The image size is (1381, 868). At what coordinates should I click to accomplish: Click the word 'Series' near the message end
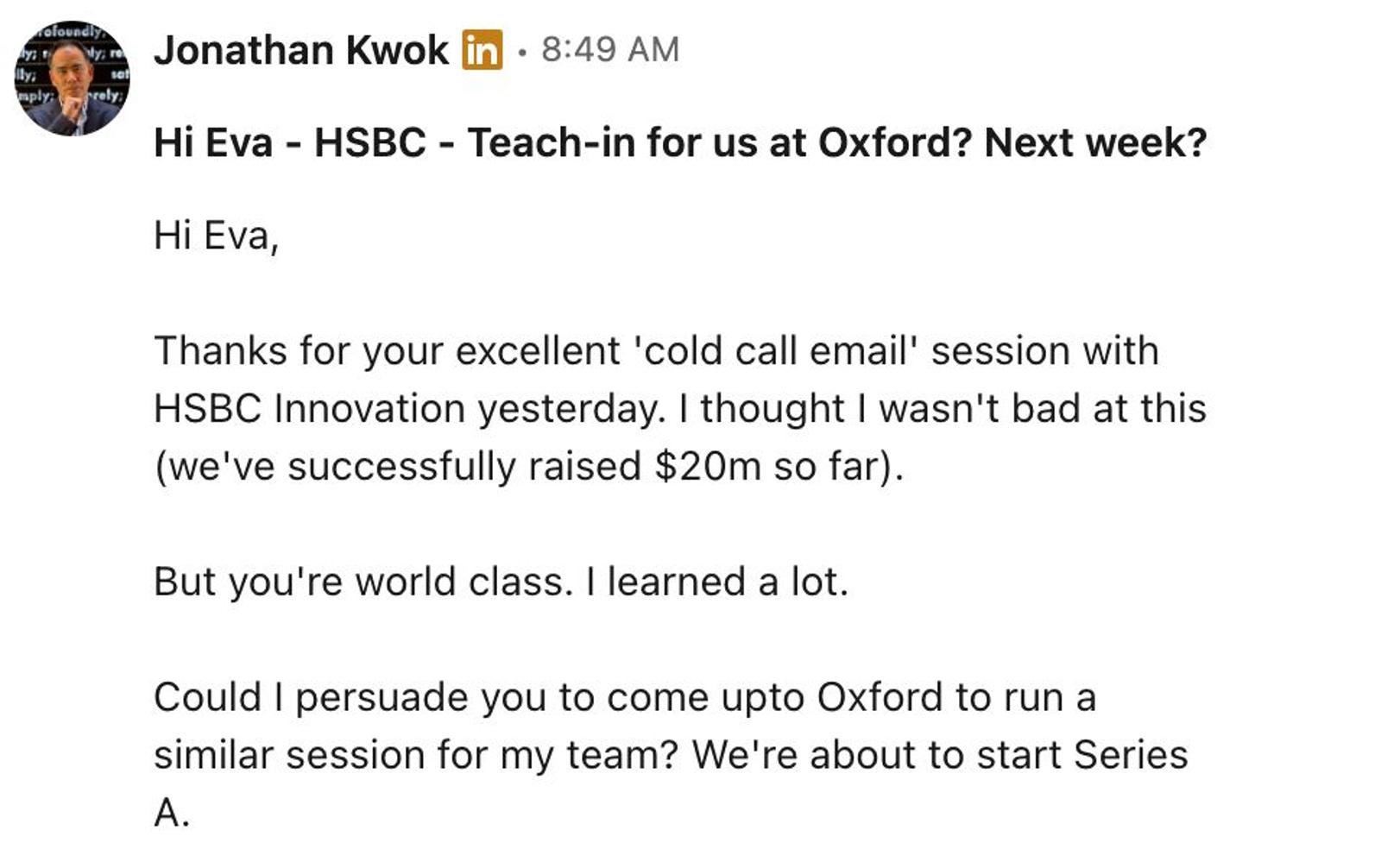click(1131, 755)
